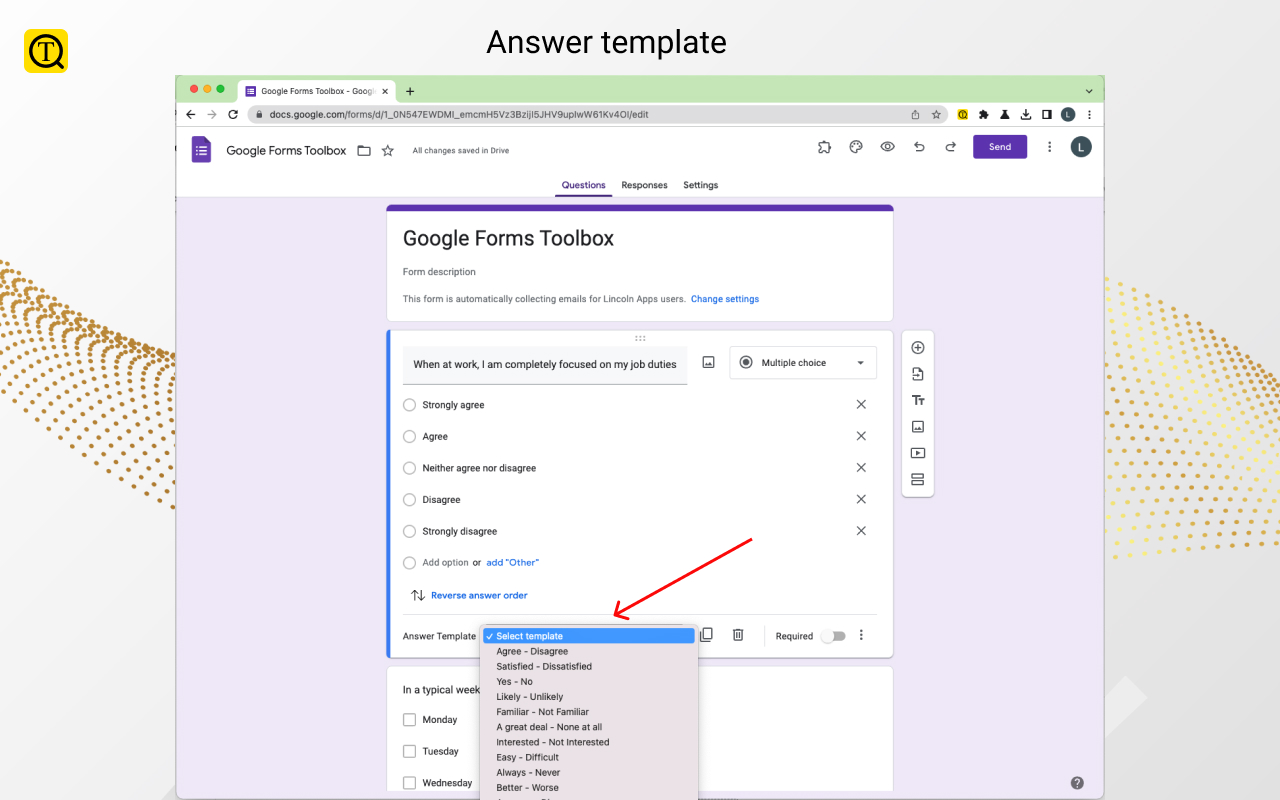This screenshot has height=800, width=1280.
Task: Choose Familiar - Not Familiar template
Action: point(588,712)
